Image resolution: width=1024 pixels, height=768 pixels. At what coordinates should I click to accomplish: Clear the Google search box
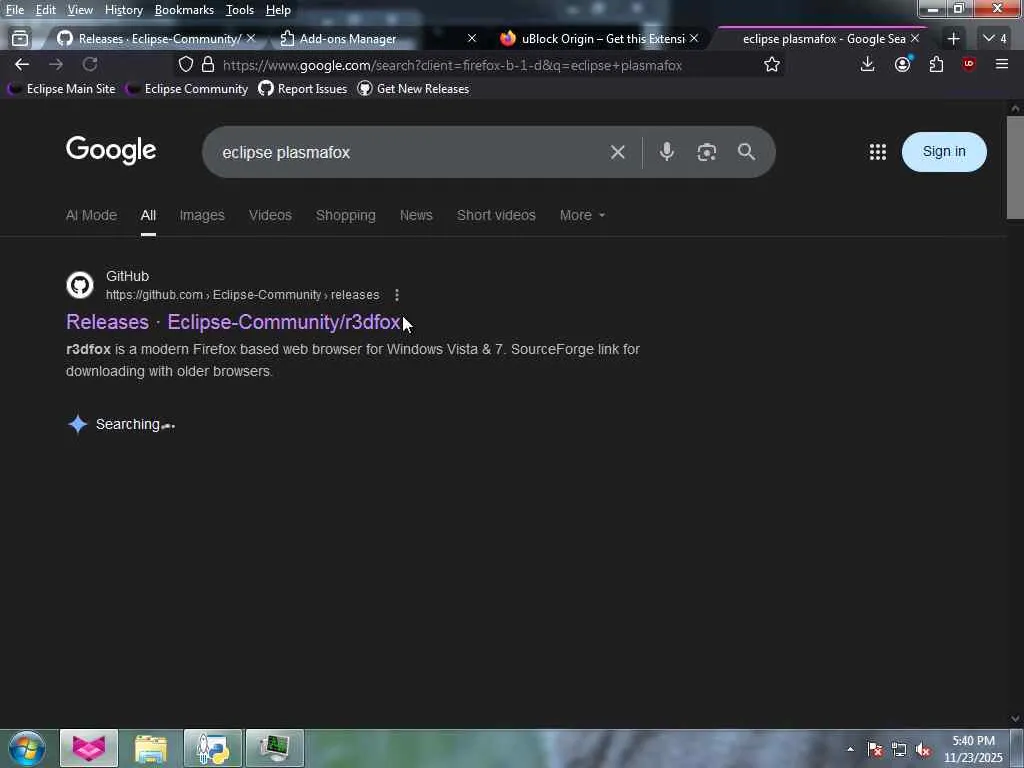click(x=617, y=153)
